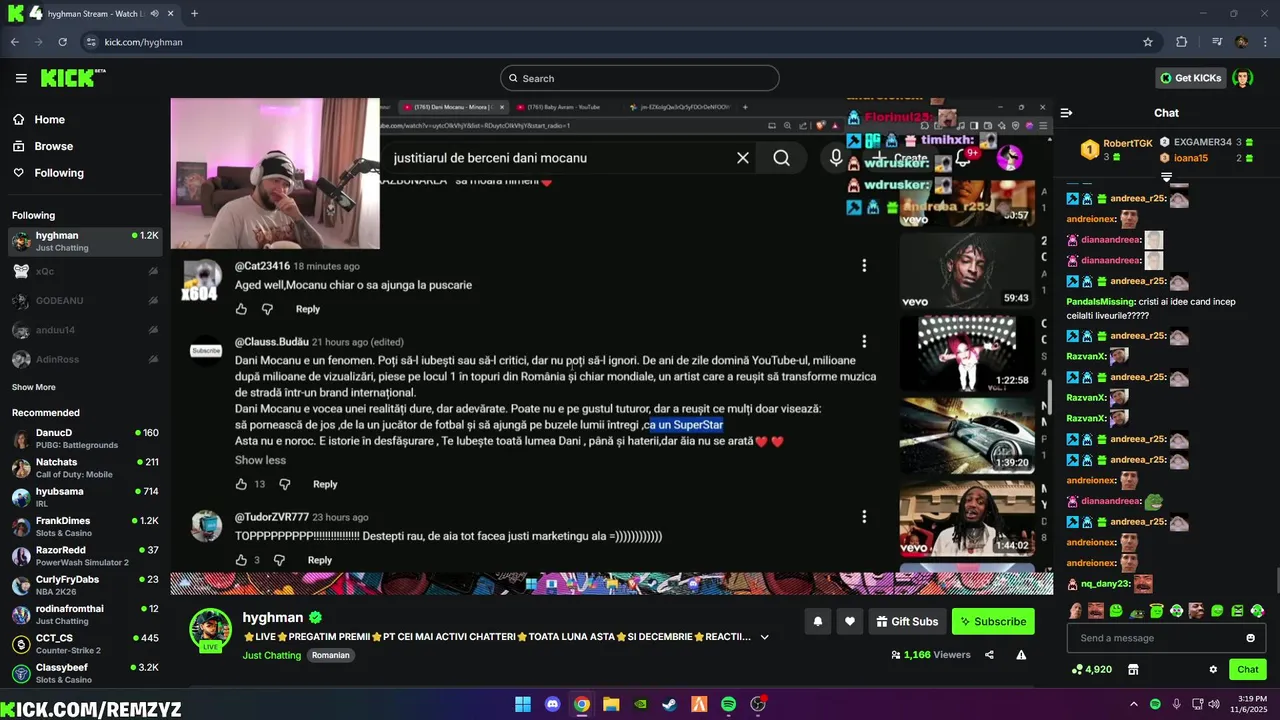Select AdinRoss in Following list
Viewport: 1280px width, 720px height.
pos(85,360)
